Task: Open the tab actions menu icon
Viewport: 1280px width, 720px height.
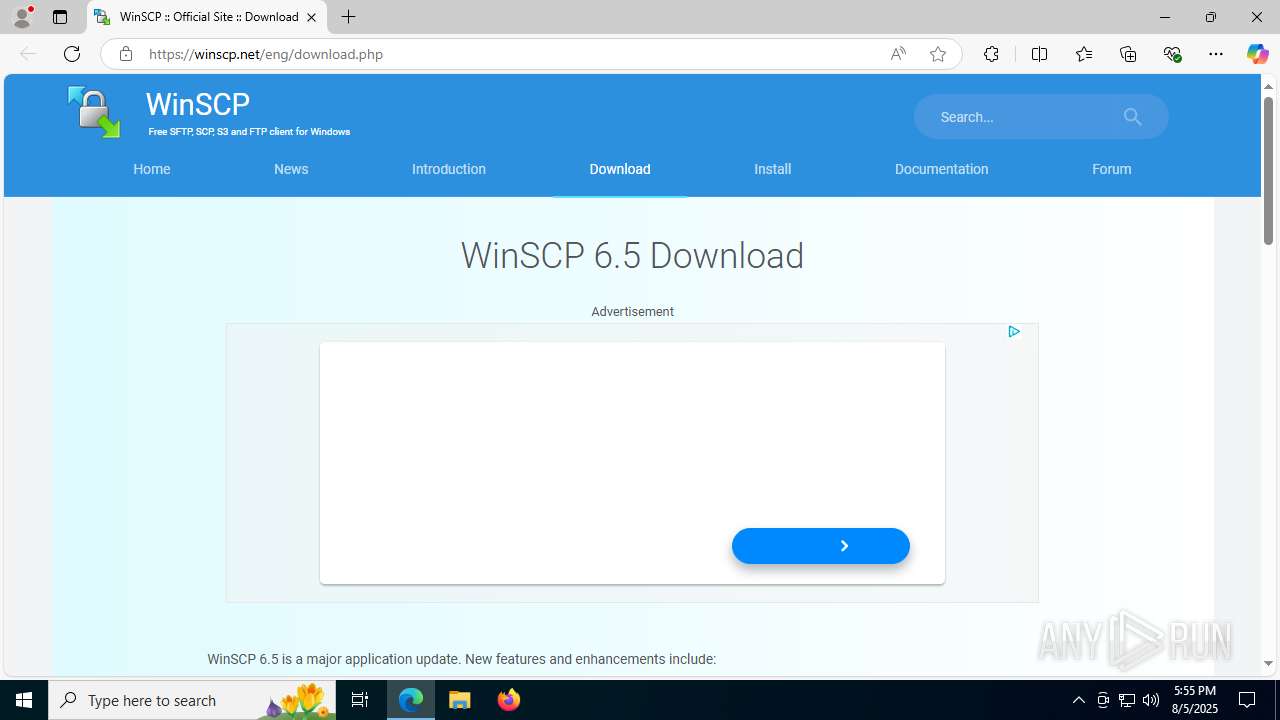Action: click(60, 17)
